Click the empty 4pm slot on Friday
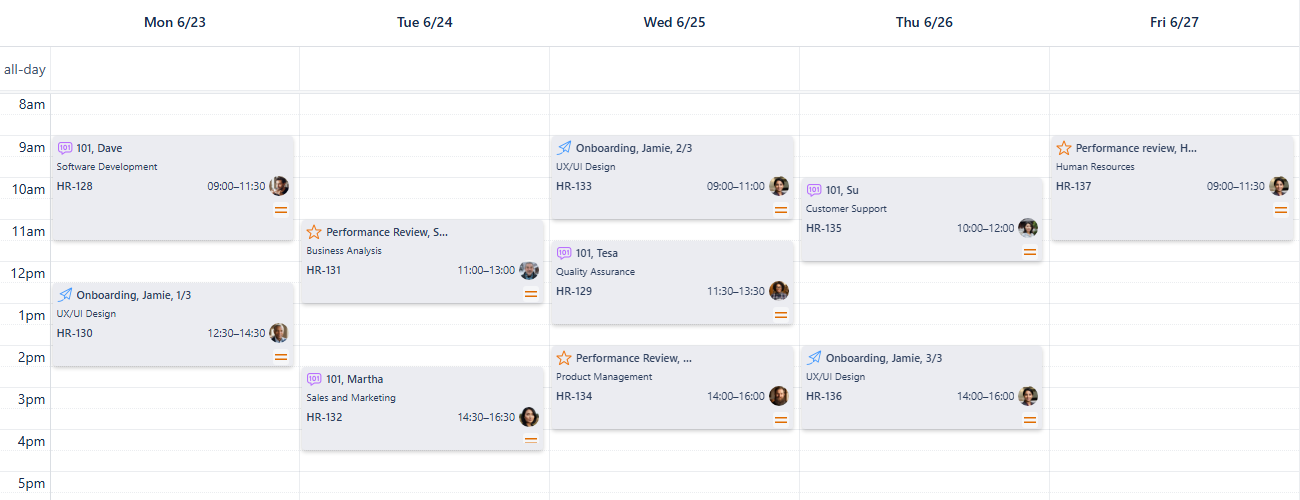Viewport: 1300px width, 500px height. coord(1174,441)
